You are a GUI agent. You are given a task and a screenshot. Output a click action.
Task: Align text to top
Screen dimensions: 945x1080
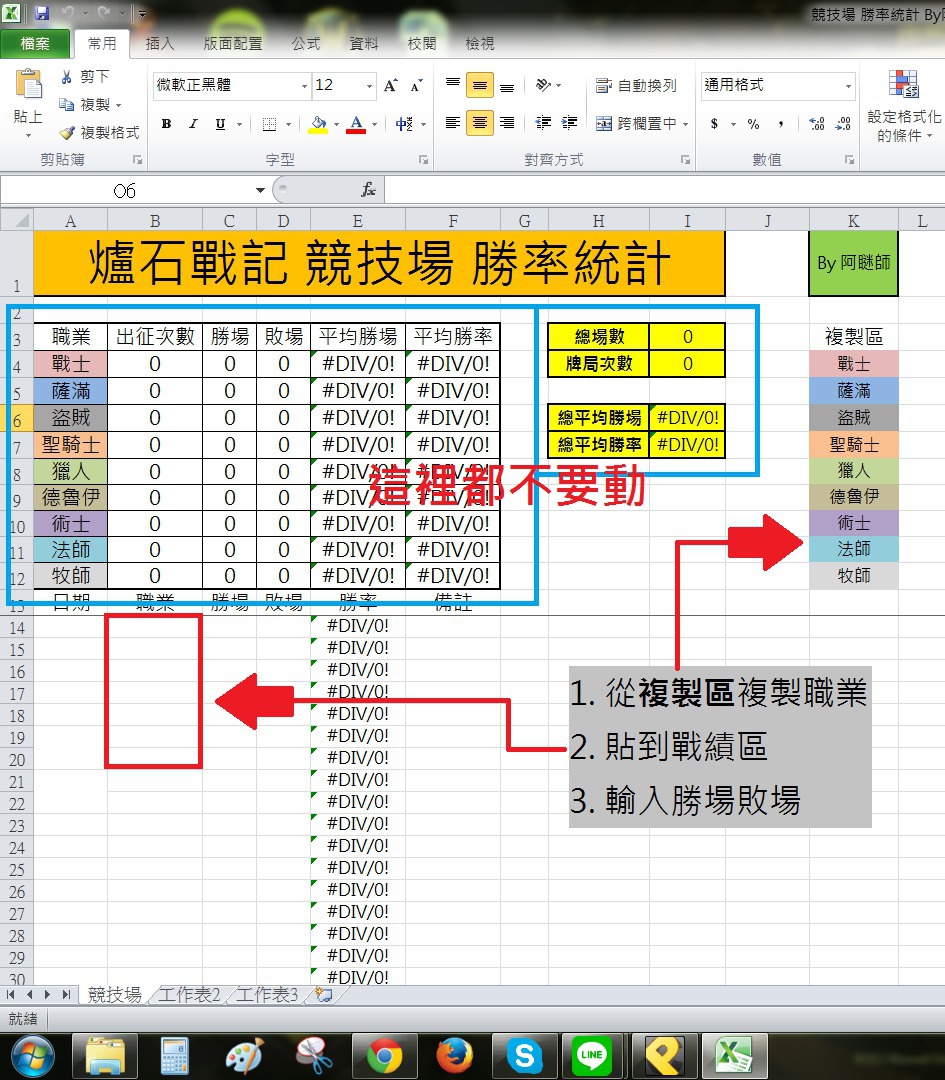(453, 85)
